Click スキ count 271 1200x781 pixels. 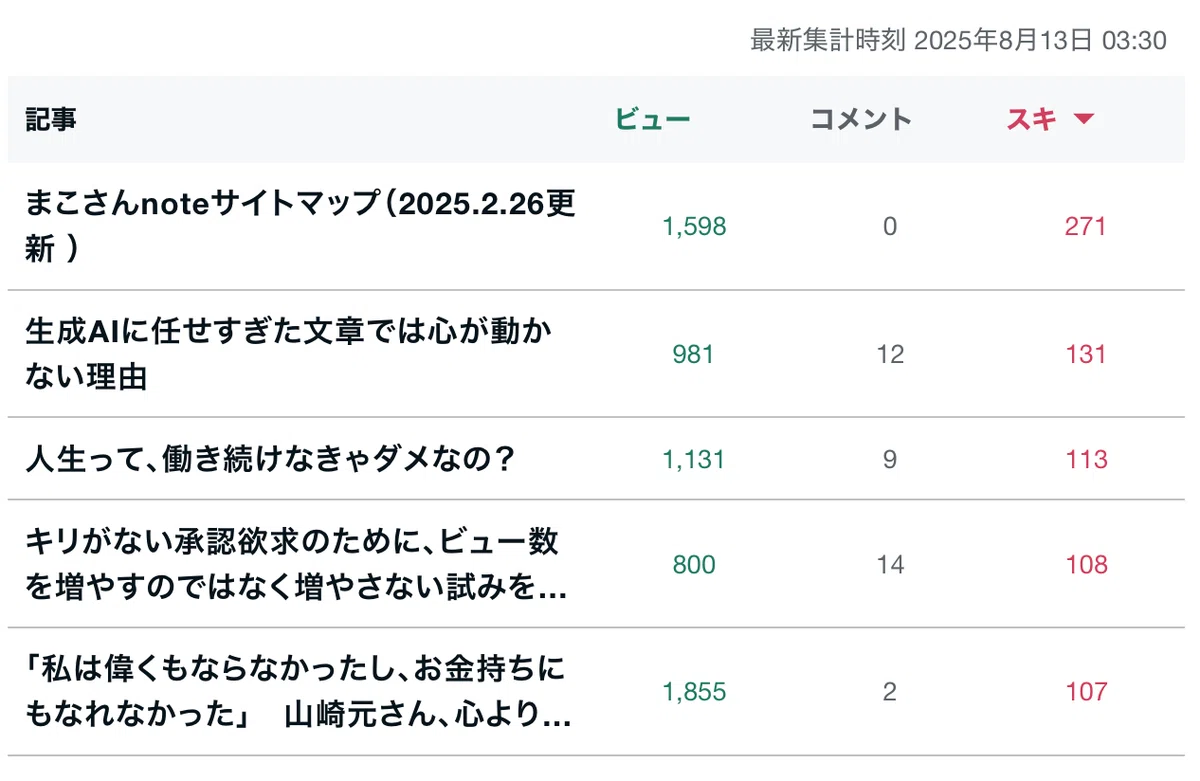[x=1086, y=227]
